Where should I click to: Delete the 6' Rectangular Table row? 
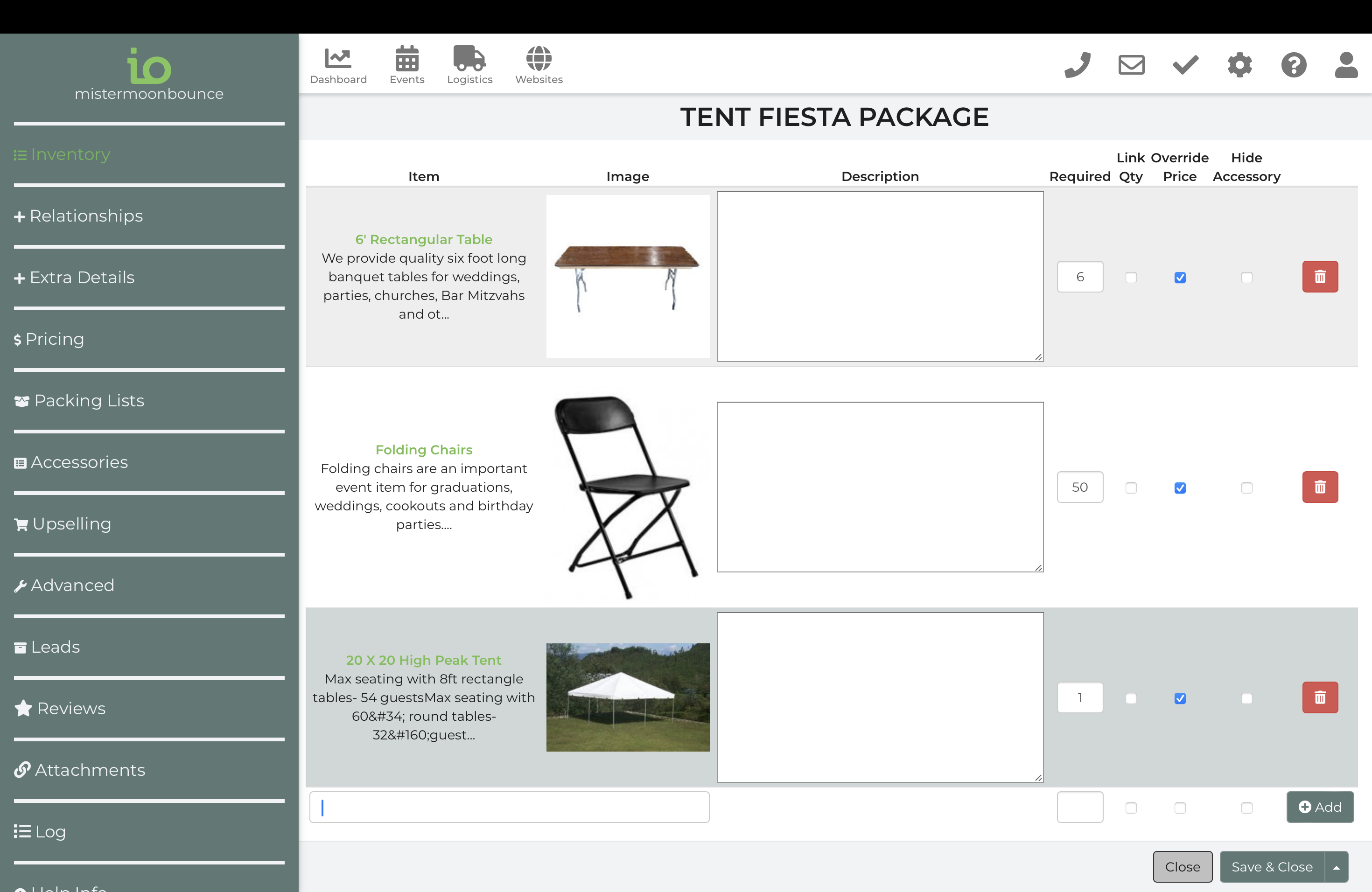tap(1320, 277)
